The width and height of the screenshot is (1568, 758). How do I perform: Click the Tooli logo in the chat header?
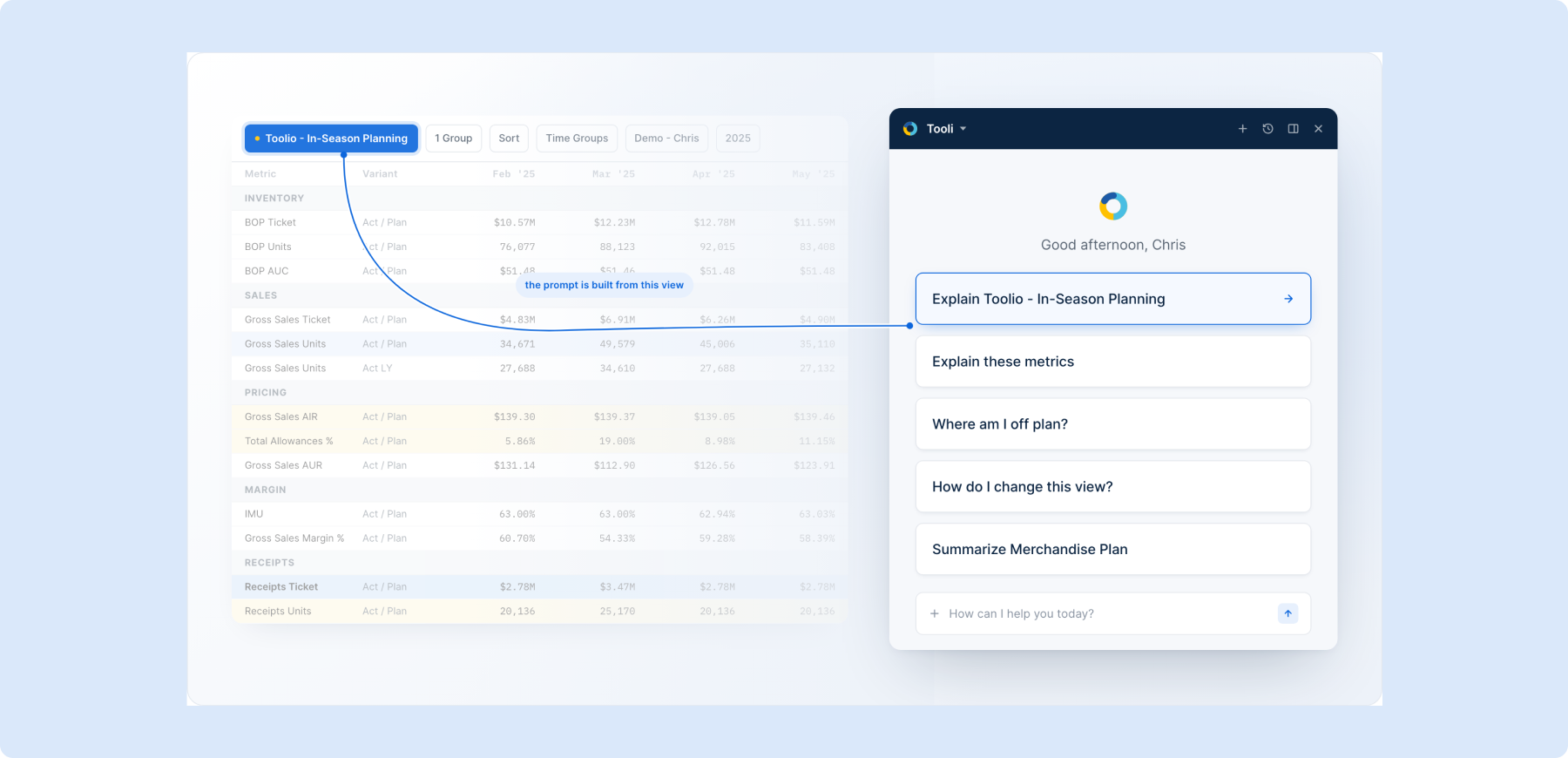pyautogui.click(x=910, y=129)
